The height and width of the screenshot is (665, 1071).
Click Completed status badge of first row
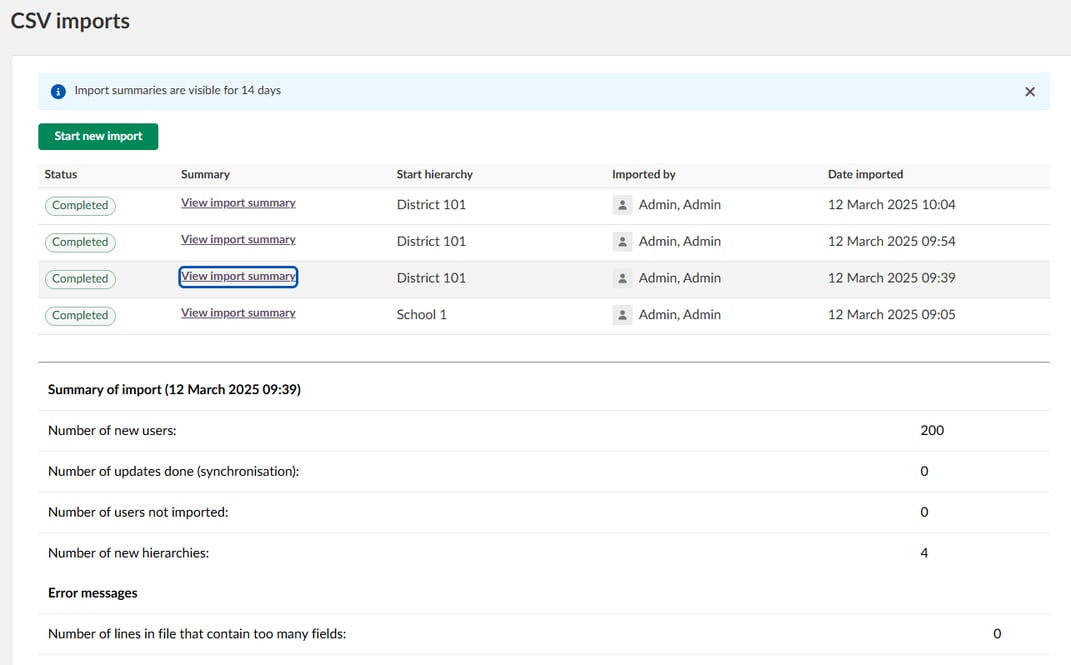point(80,206)
